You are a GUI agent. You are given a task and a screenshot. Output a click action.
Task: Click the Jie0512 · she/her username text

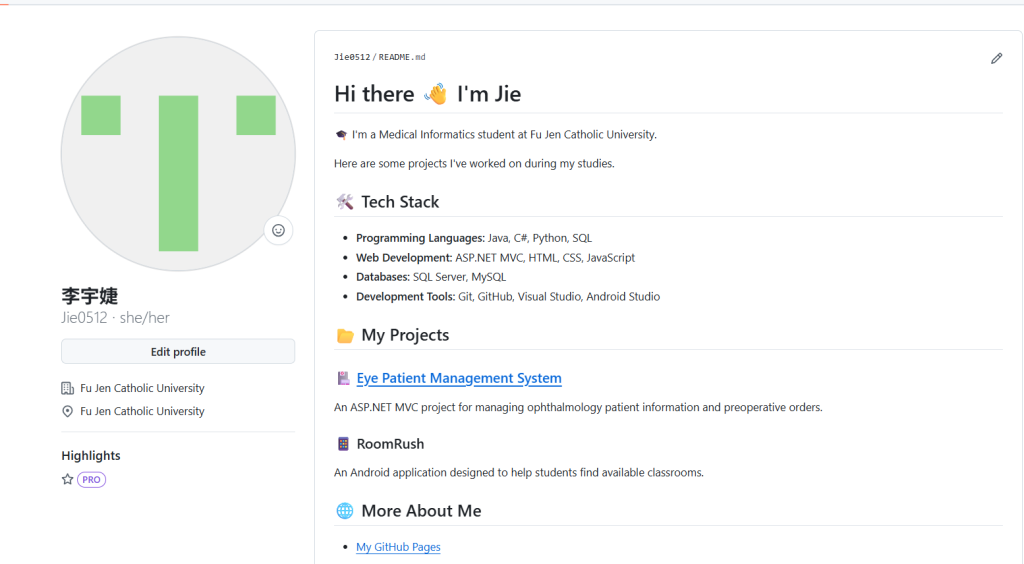point(116,318)
